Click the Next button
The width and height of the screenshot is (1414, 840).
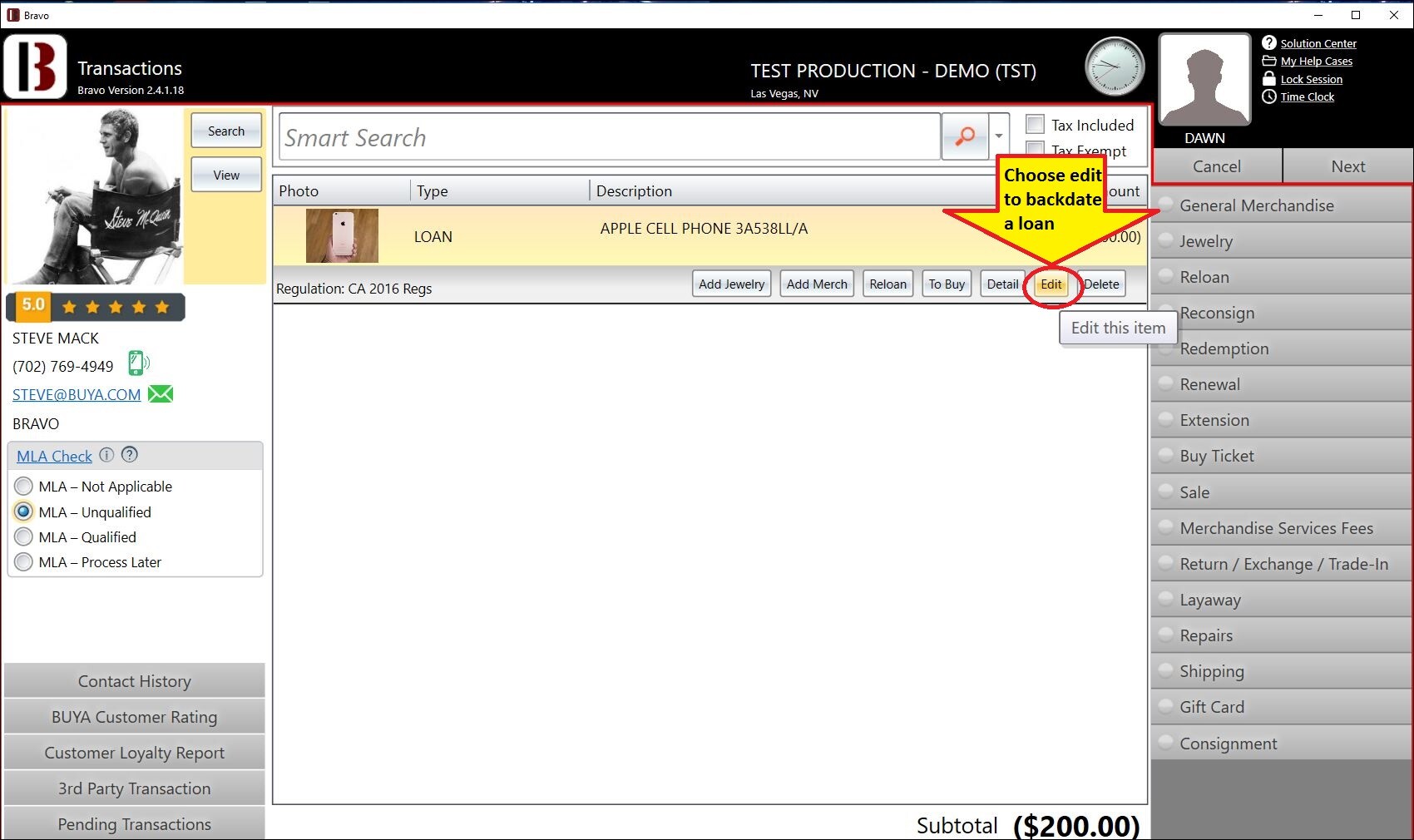tap(1347, 166)
